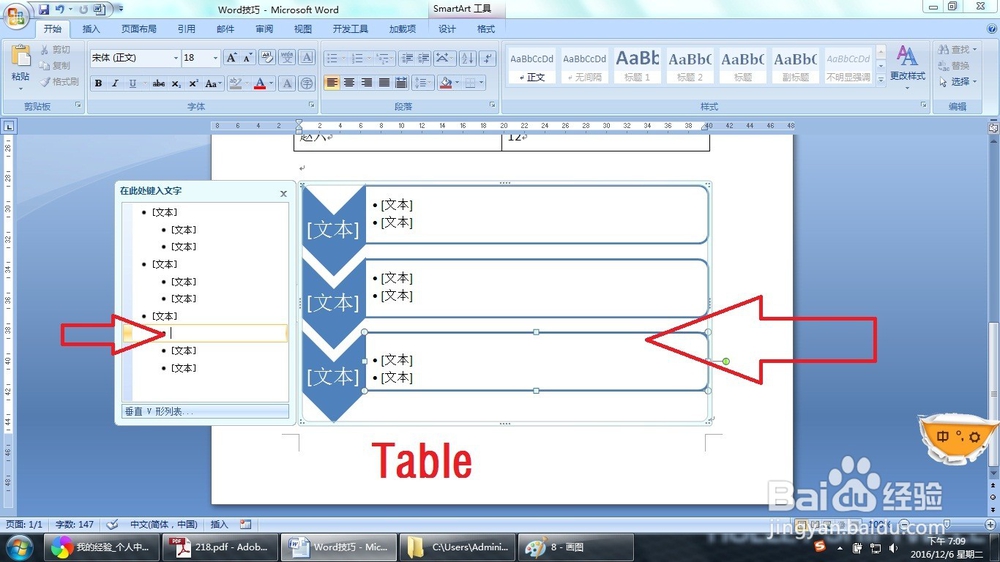Set center text alignment
1000x562 pixels.
[x=349, y=83]
